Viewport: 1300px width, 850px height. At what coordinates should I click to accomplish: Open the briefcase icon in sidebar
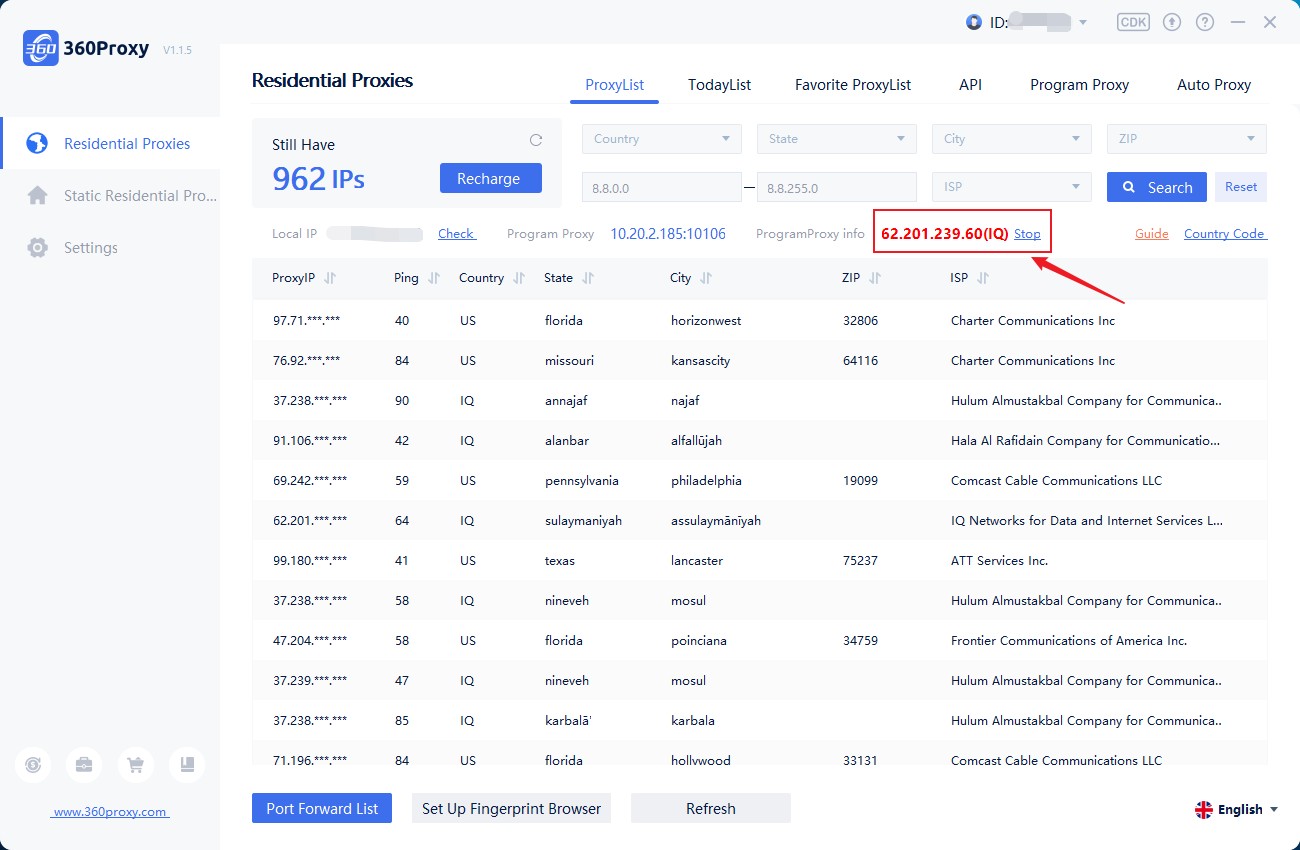pos(84,765)
